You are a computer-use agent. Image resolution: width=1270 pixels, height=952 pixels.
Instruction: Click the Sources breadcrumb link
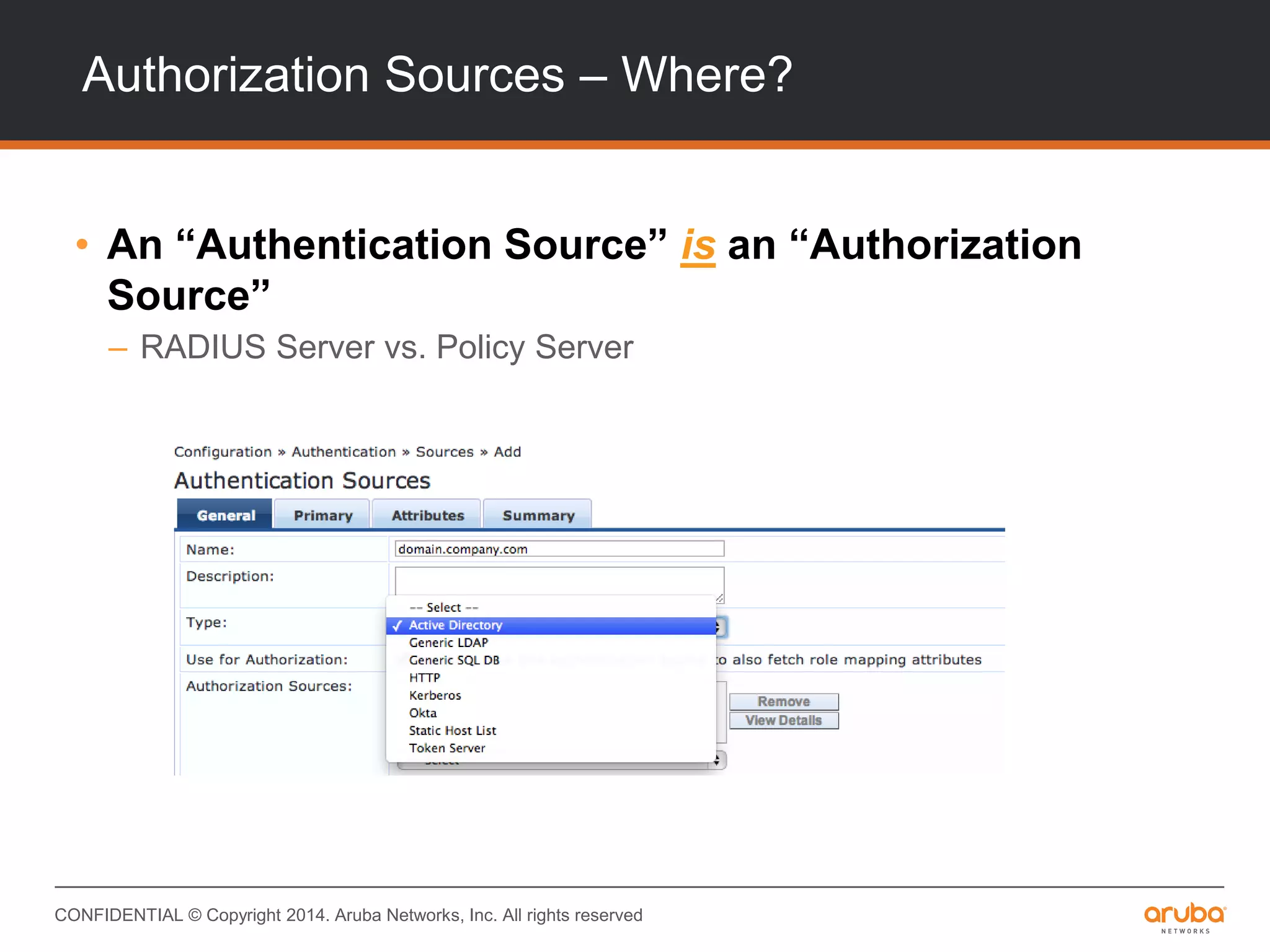445,452
